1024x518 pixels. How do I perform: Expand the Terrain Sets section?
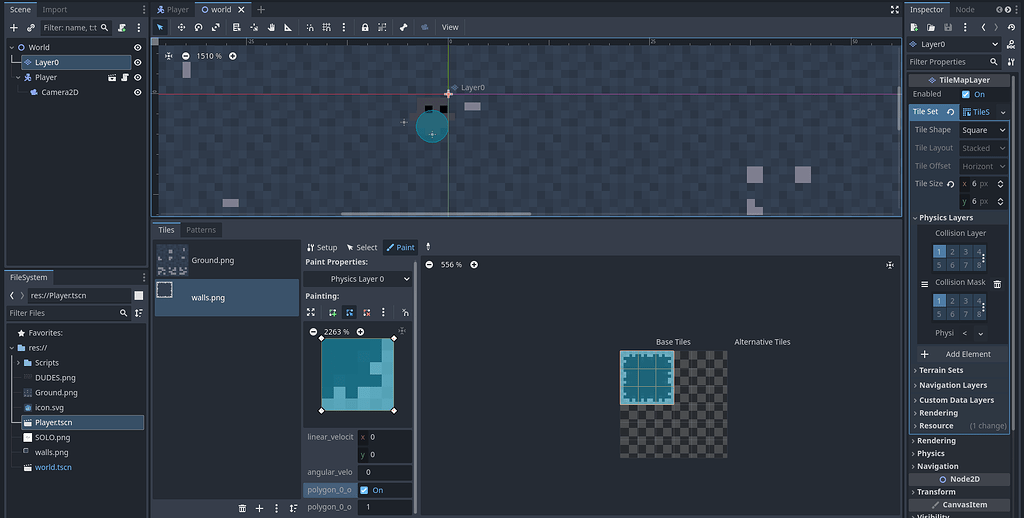[941, 370]
